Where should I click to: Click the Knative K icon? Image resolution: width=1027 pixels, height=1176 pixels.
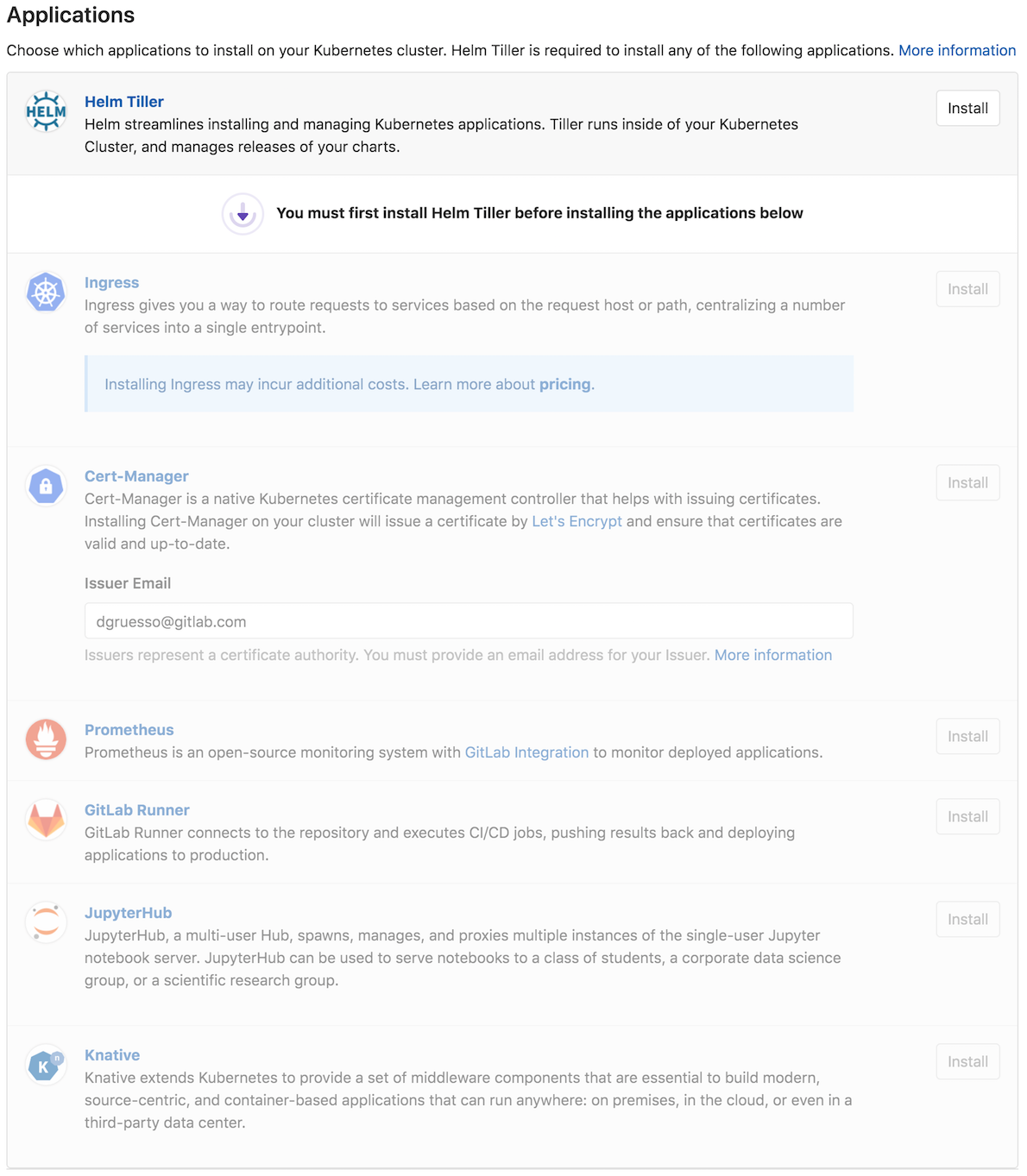tap(46, 1065)
